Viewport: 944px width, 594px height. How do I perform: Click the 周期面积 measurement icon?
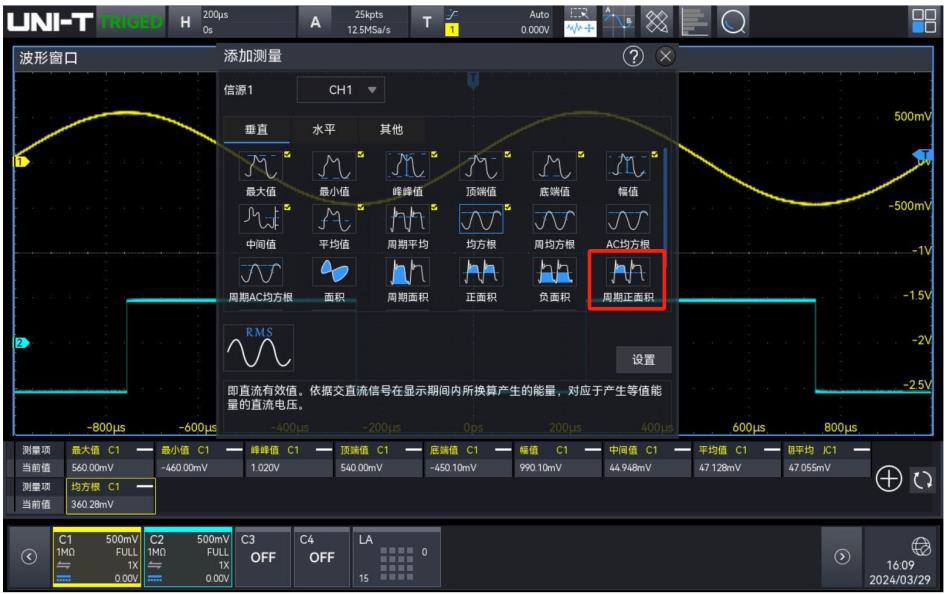(x=407, y=273)
